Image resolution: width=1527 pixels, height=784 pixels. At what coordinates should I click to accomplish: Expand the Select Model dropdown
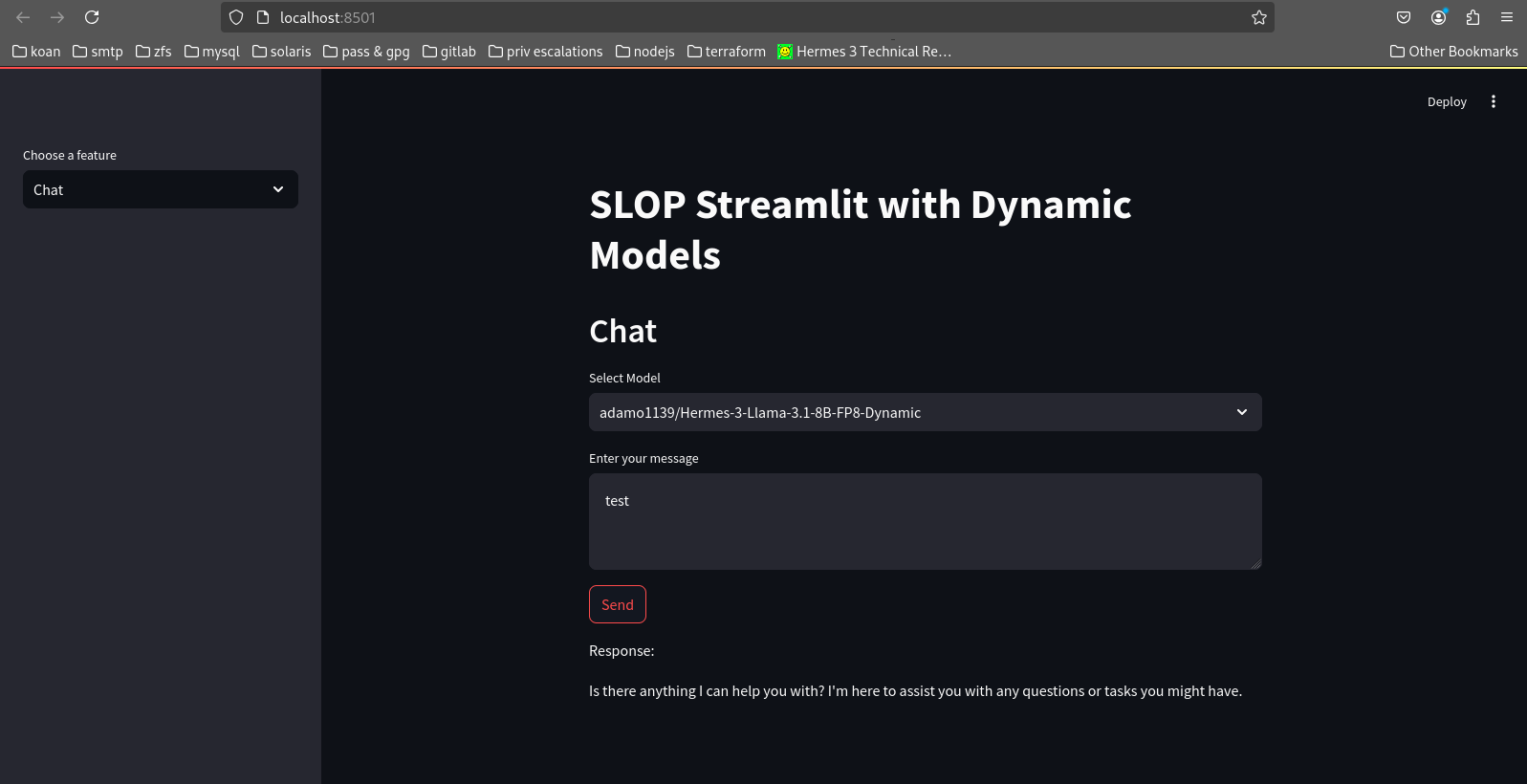[925, 412]
